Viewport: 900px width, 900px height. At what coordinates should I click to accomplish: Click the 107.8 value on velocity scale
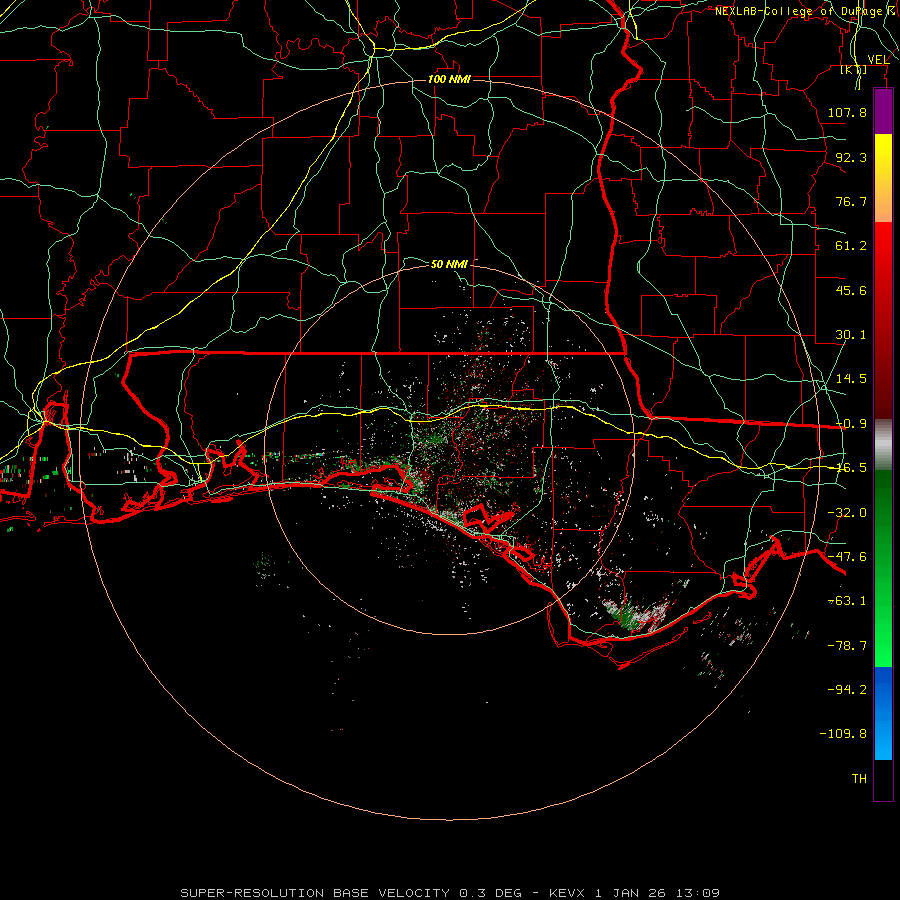coord(847,112)
